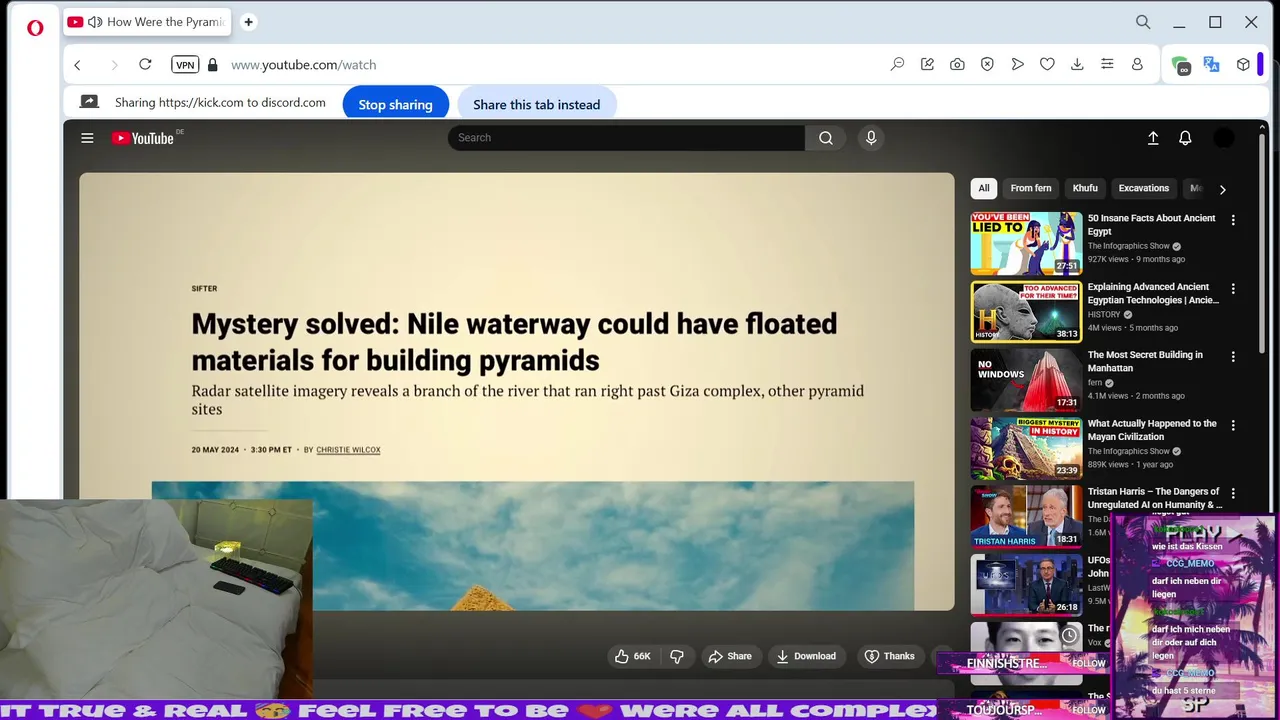1280x720 pixels.
Task: Open the extensions cube icon
Action: point(1243,64)
